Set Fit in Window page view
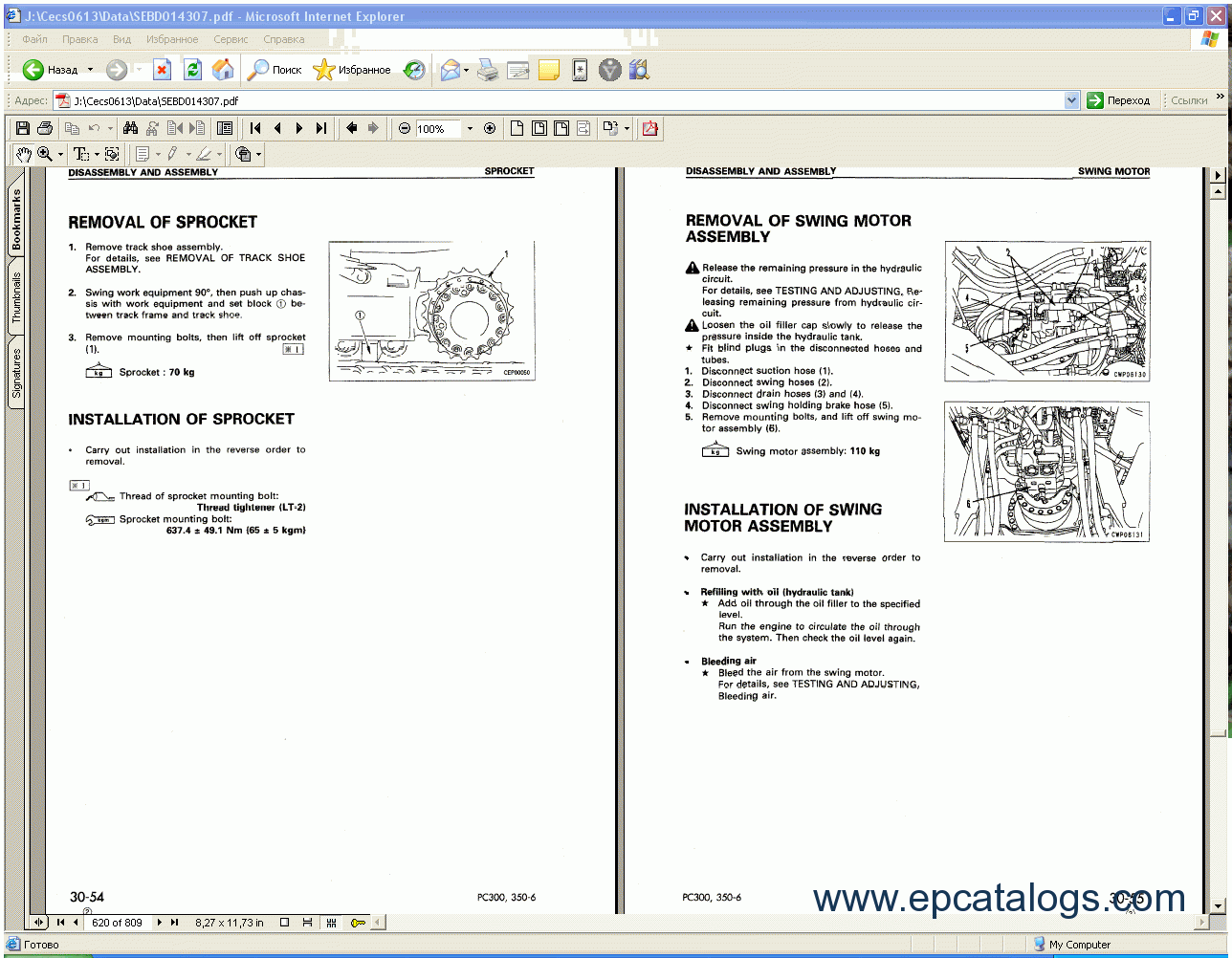1232x958 pixels. (539, 128)
